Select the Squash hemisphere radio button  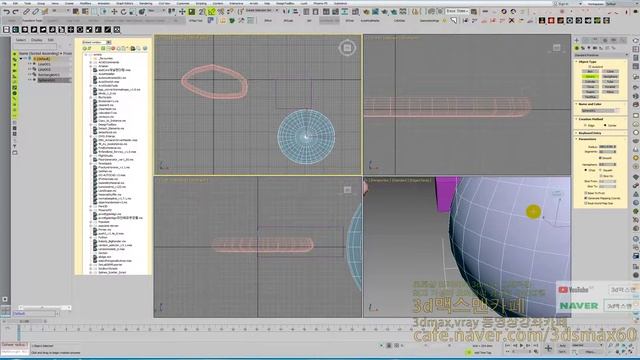click(x=600, y=170)
